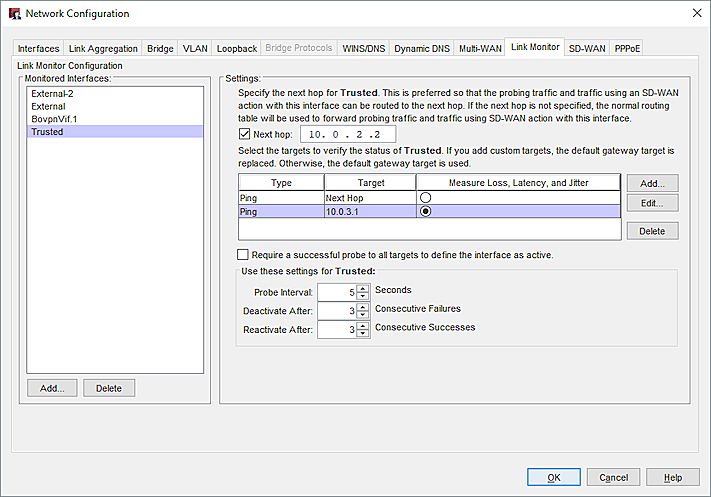Confirm settings with OK
Image resolution: width=711 pixels, height=497 pixels.
click(554, 477)
